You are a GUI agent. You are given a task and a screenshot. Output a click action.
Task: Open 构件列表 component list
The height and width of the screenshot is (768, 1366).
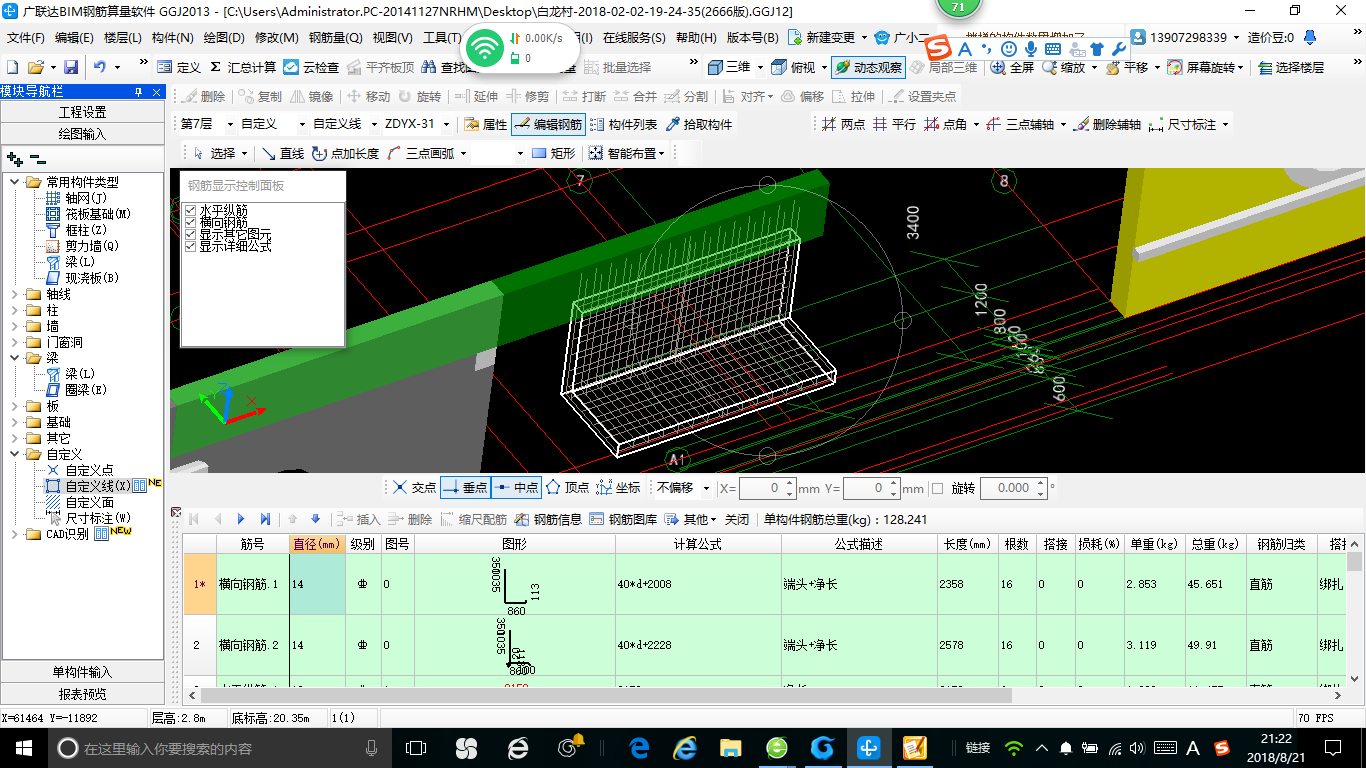(623, 124)
